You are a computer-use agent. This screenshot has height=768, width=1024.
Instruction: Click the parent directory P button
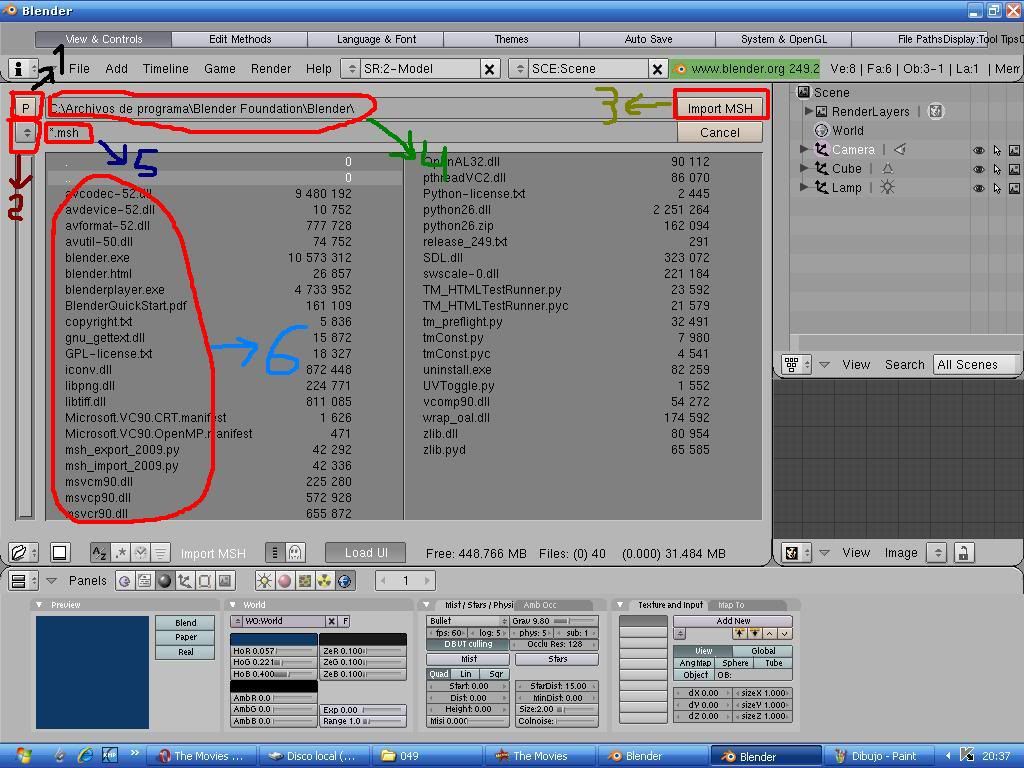tap(25, 108)
